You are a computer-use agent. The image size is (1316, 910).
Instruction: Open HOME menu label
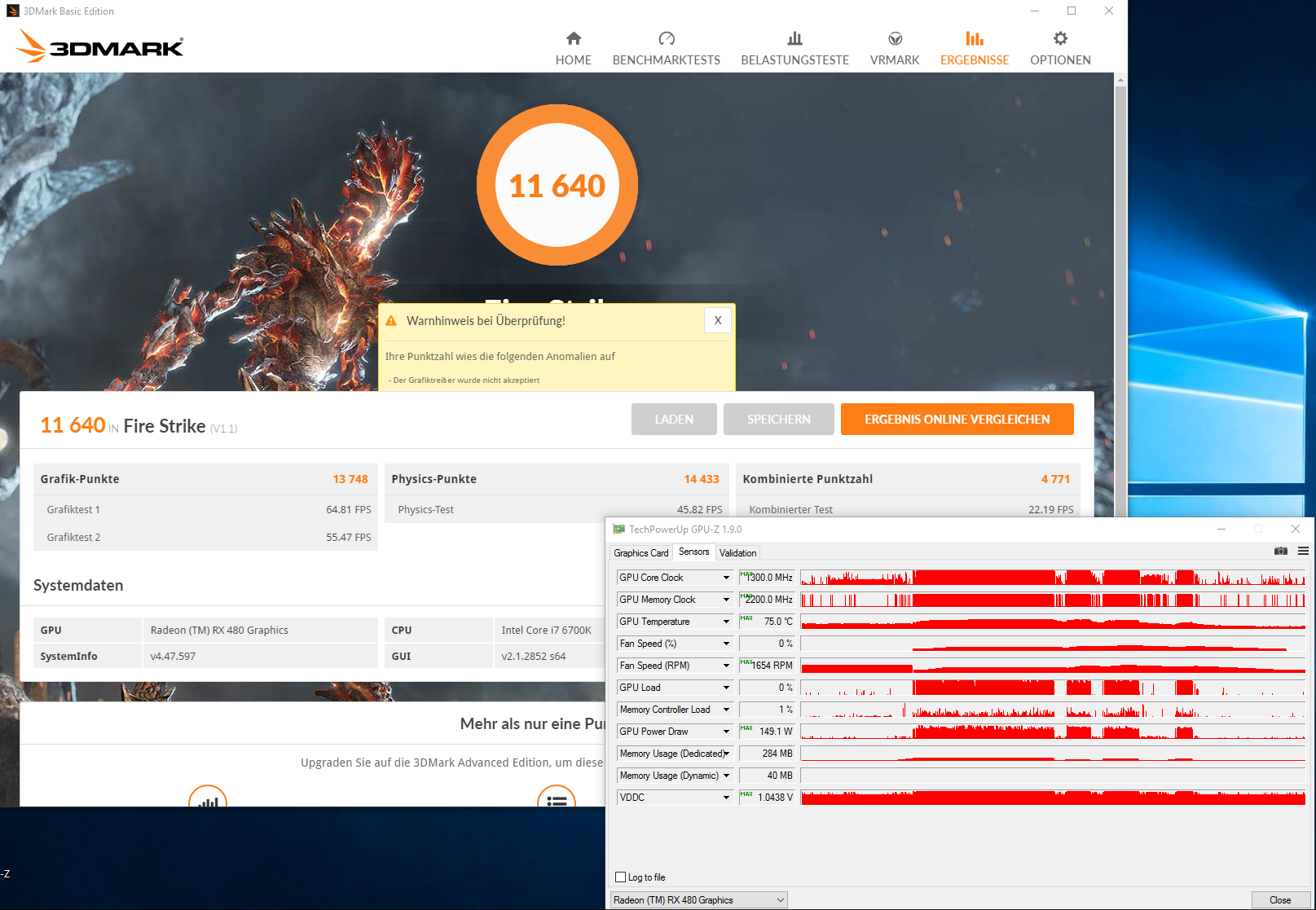pyautogui.click(x=574, y=60)
